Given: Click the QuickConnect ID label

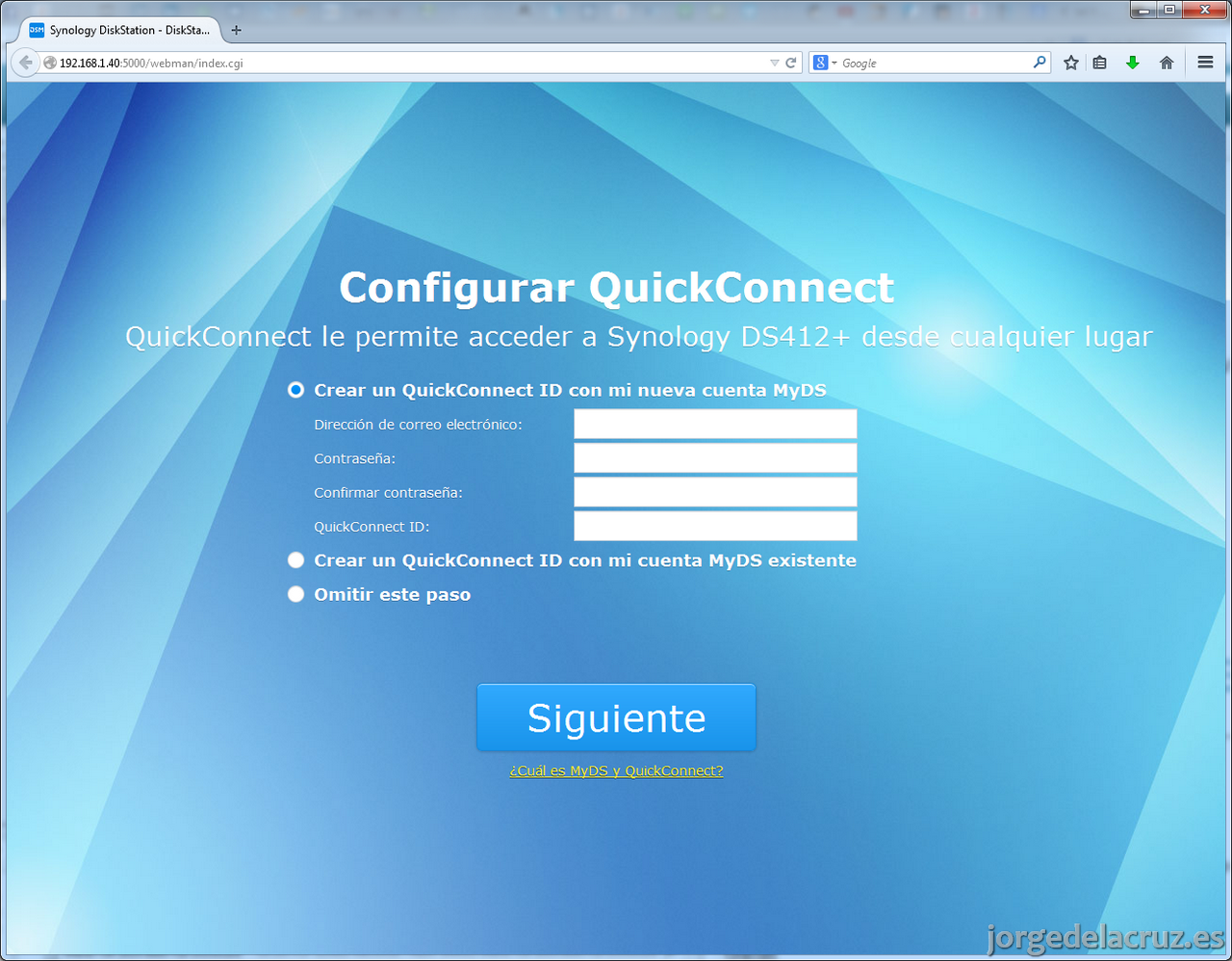Looking at the screenshot, I should (x=372, y=527).
